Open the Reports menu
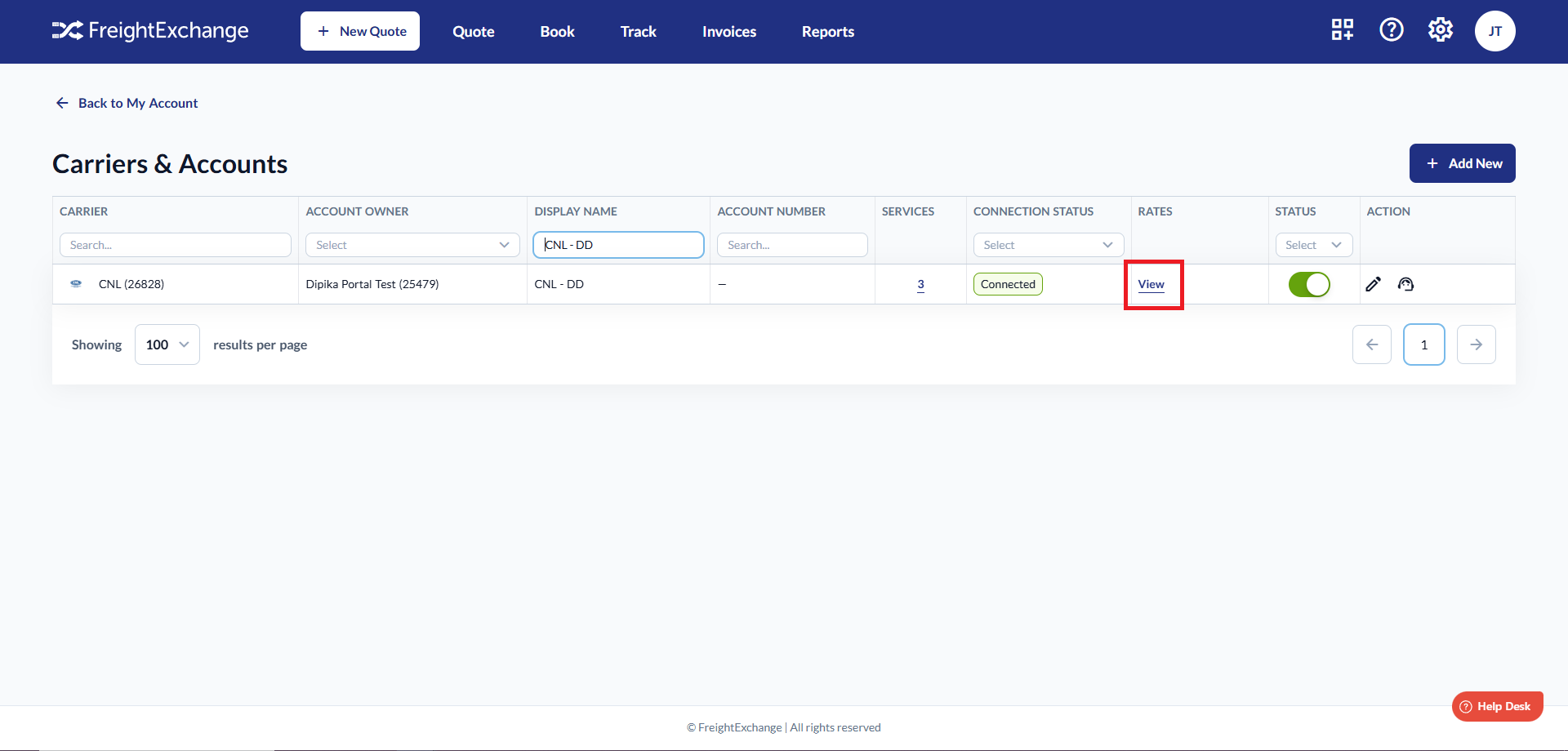 (828, 31)
